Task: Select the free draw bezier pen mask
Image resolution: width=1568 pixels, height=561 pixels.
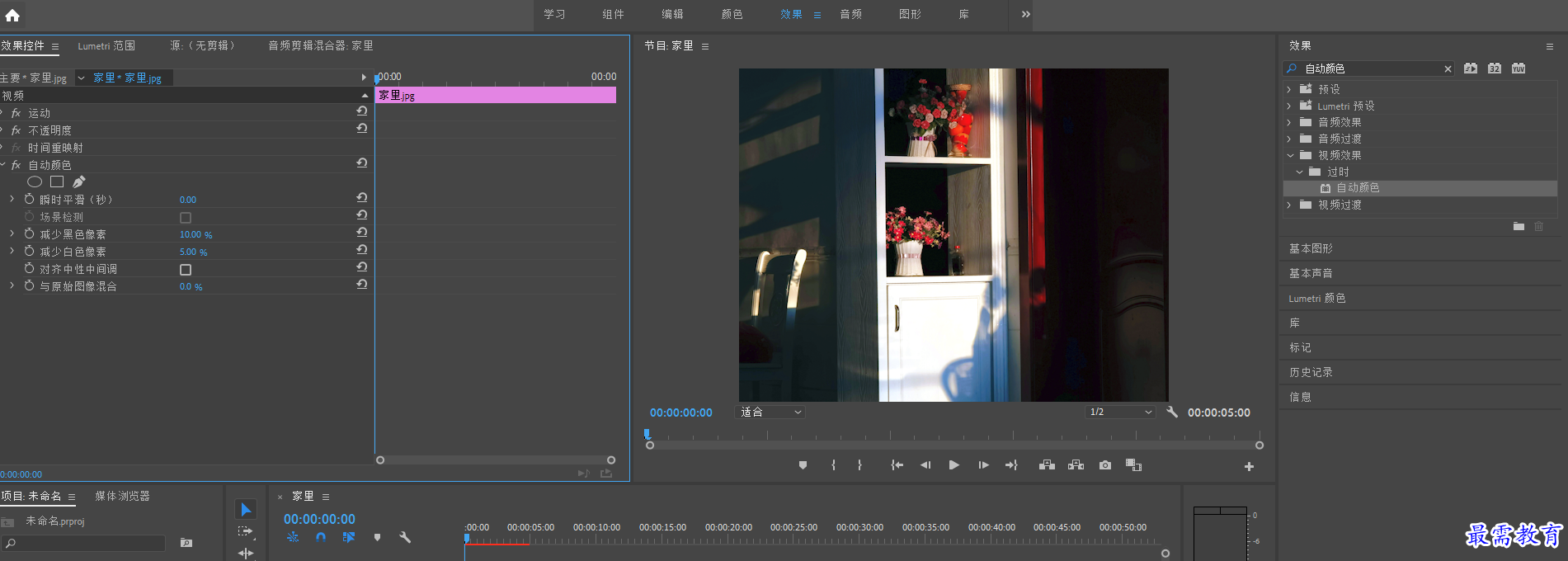Action: [78, 181]
